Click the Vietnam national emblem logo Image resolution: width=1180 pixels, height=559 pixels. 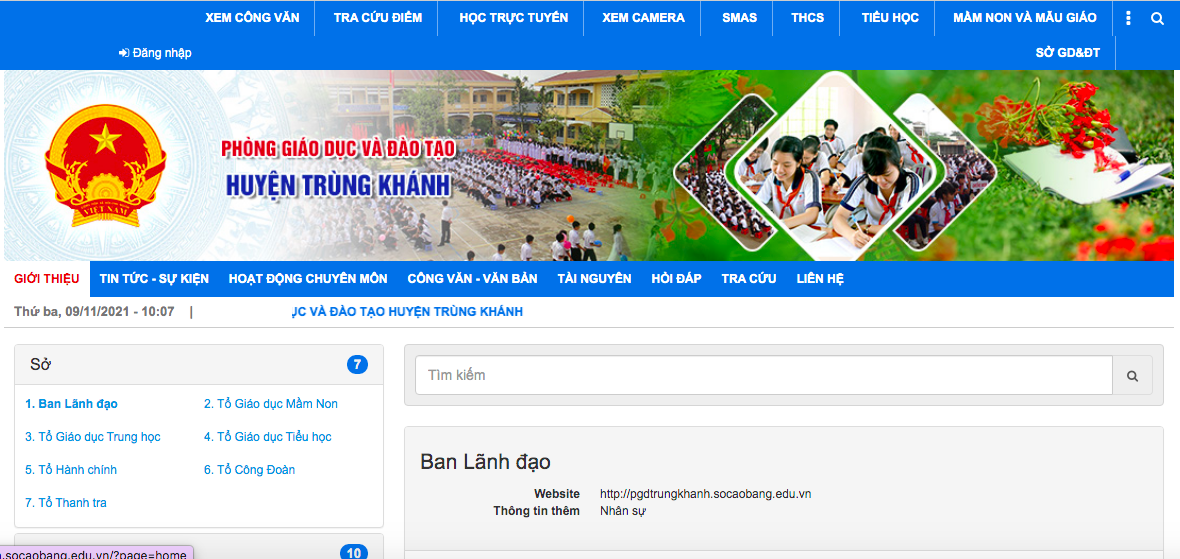[x=105, y=165]
